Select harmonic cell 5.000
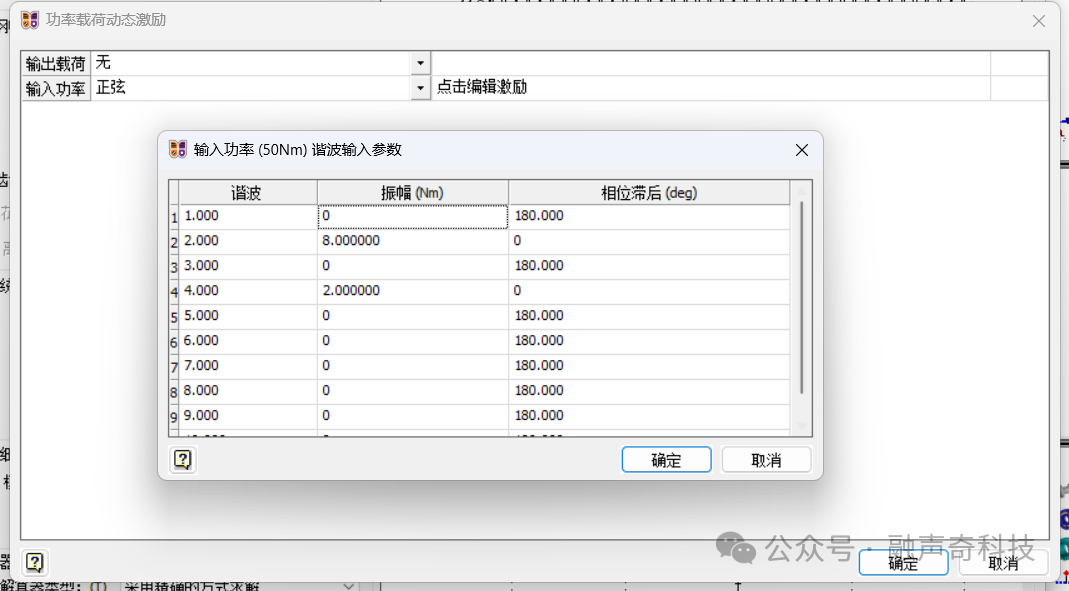The image size is (1069, 591). 247,316
